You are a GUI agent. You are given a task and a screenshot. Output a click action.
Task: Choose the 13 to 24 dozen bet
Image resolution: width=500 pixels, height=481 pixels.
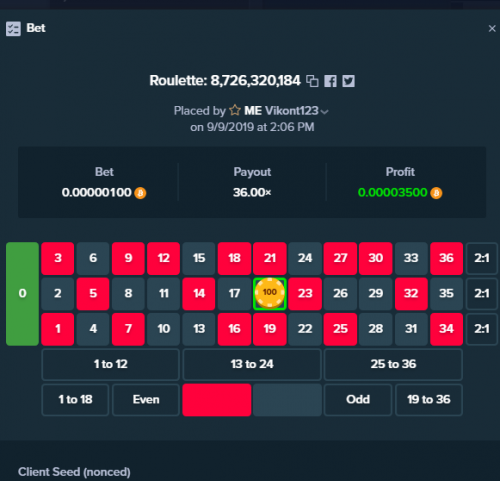252,364
